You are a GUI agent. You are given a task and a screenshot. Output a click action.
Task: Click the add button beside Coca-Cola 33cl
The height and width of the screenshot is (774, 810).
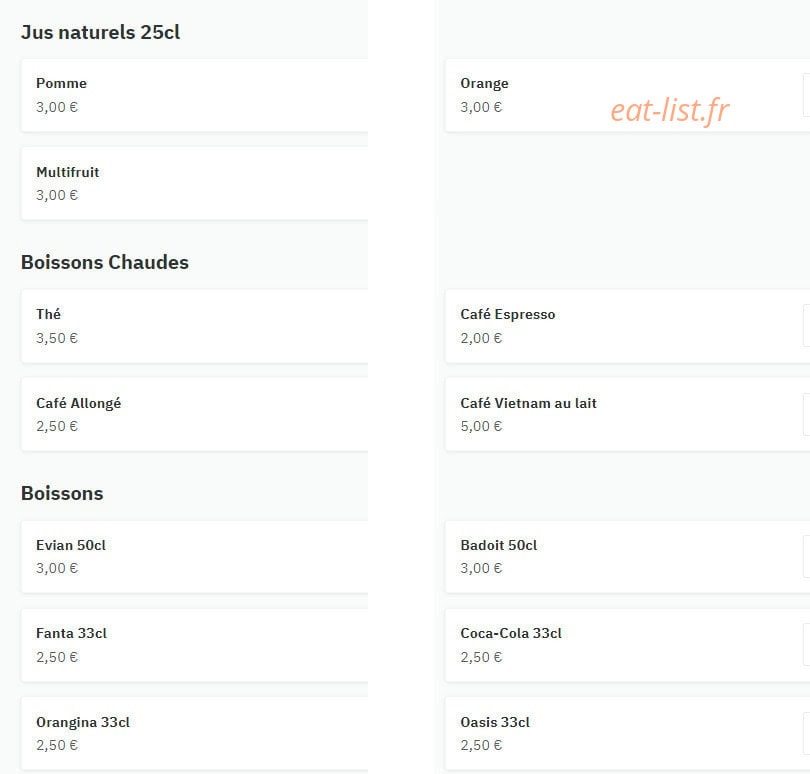pyautogui.click(x=806, y=644)
